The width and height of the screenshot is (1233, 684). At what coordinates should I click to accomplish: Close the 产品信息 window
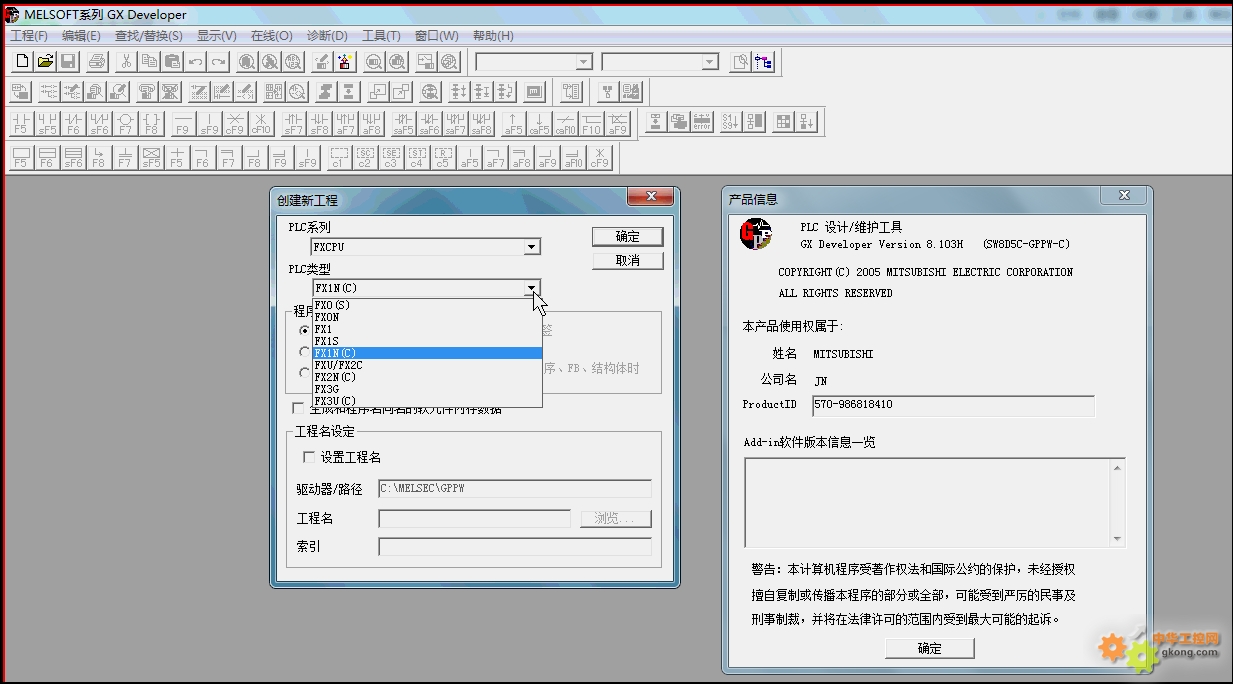click(x=1124, y=196)
